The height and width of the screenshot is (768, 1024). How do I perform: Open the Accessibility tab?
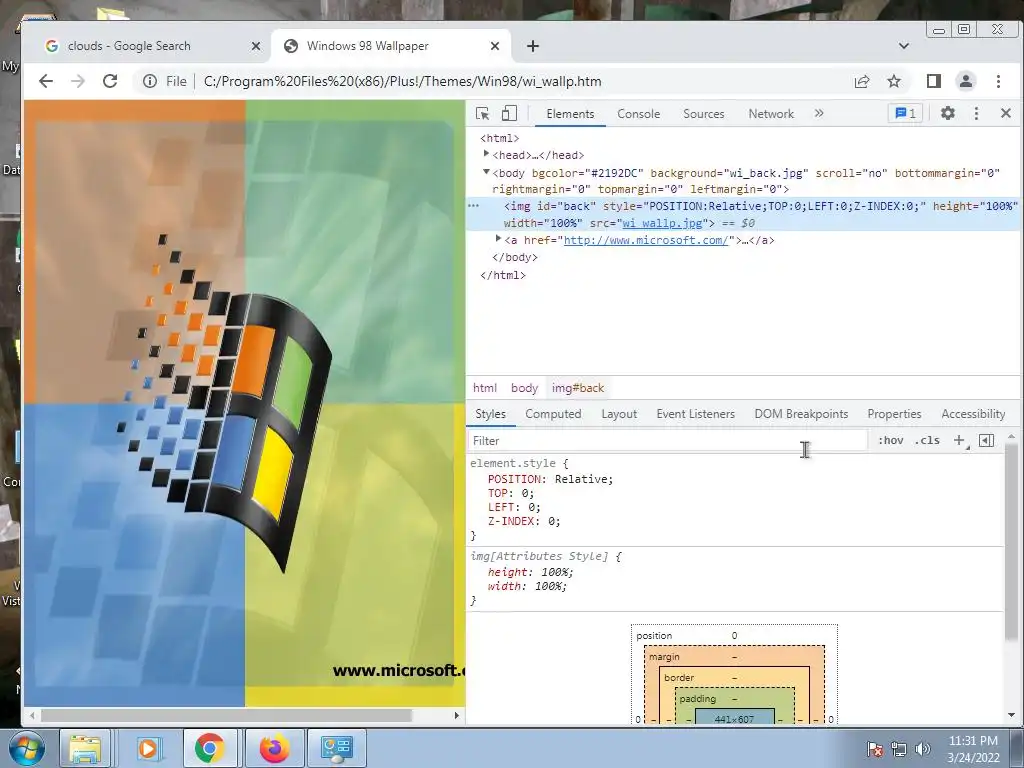pyautogui.click(x=973, y=414)
